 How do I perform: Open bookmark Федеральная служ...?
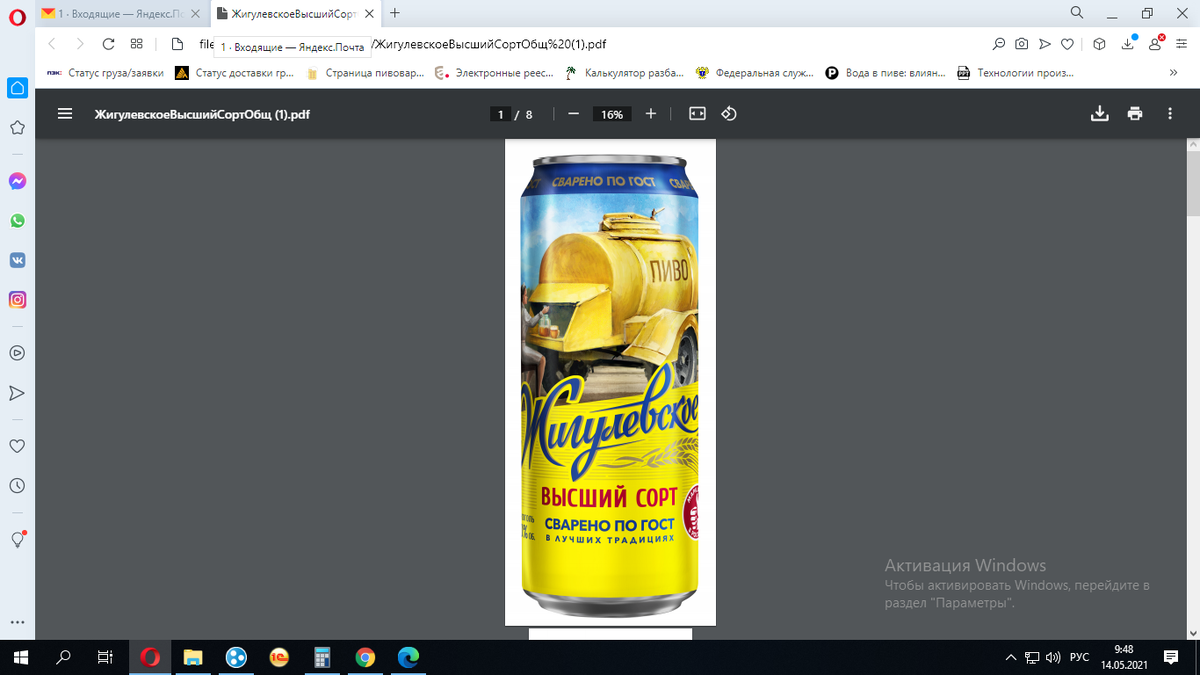[755, 73]
